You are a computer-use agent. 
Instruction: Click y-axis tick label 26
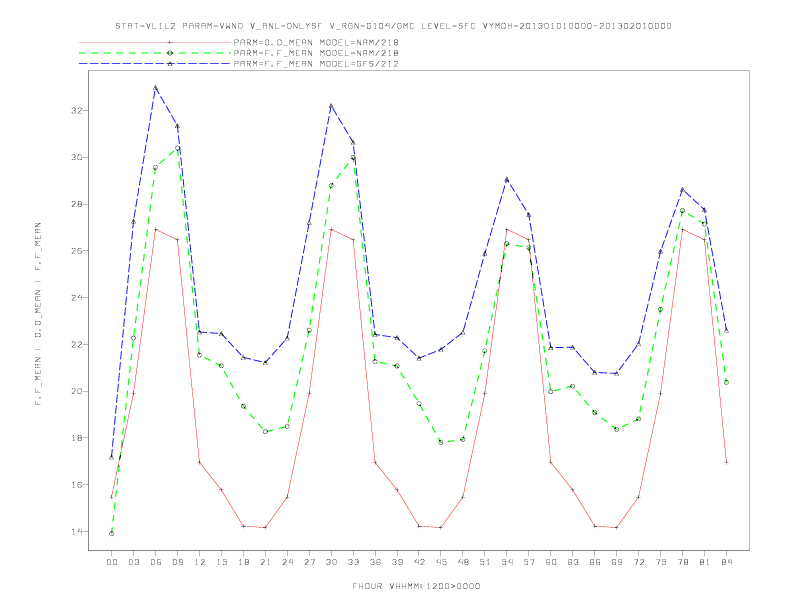(x=77, y=251)
